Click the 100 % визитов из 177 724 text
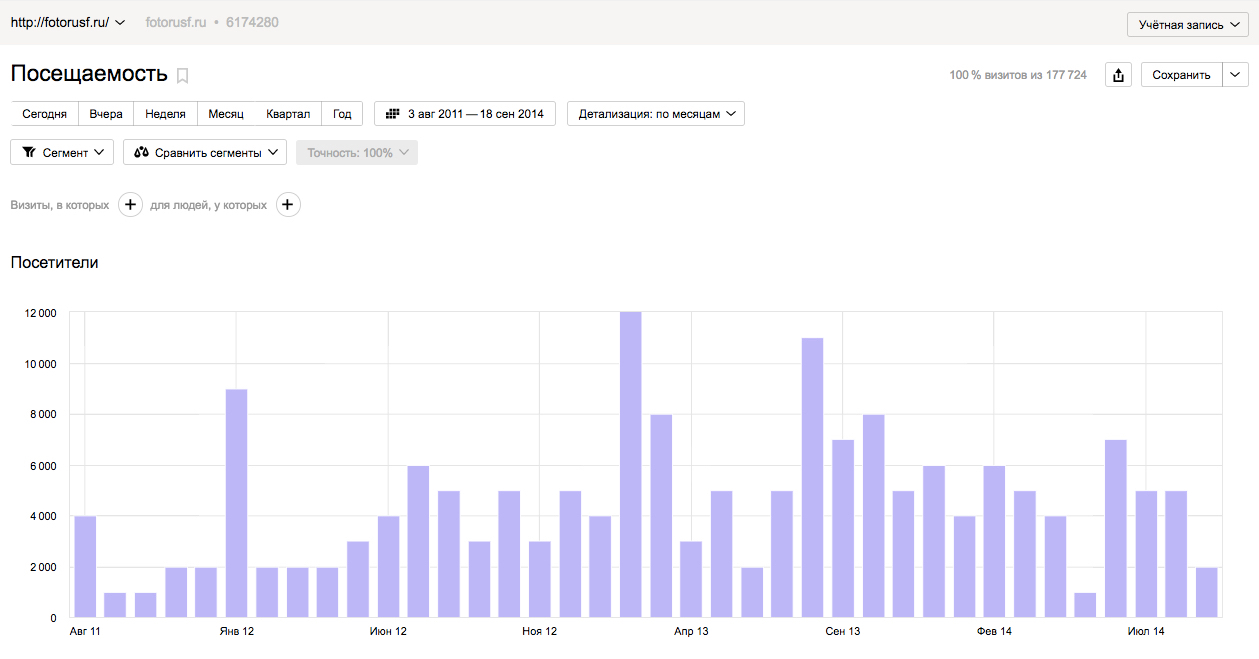This screenshot has height=659, width=1259. tap(1018, 75)
